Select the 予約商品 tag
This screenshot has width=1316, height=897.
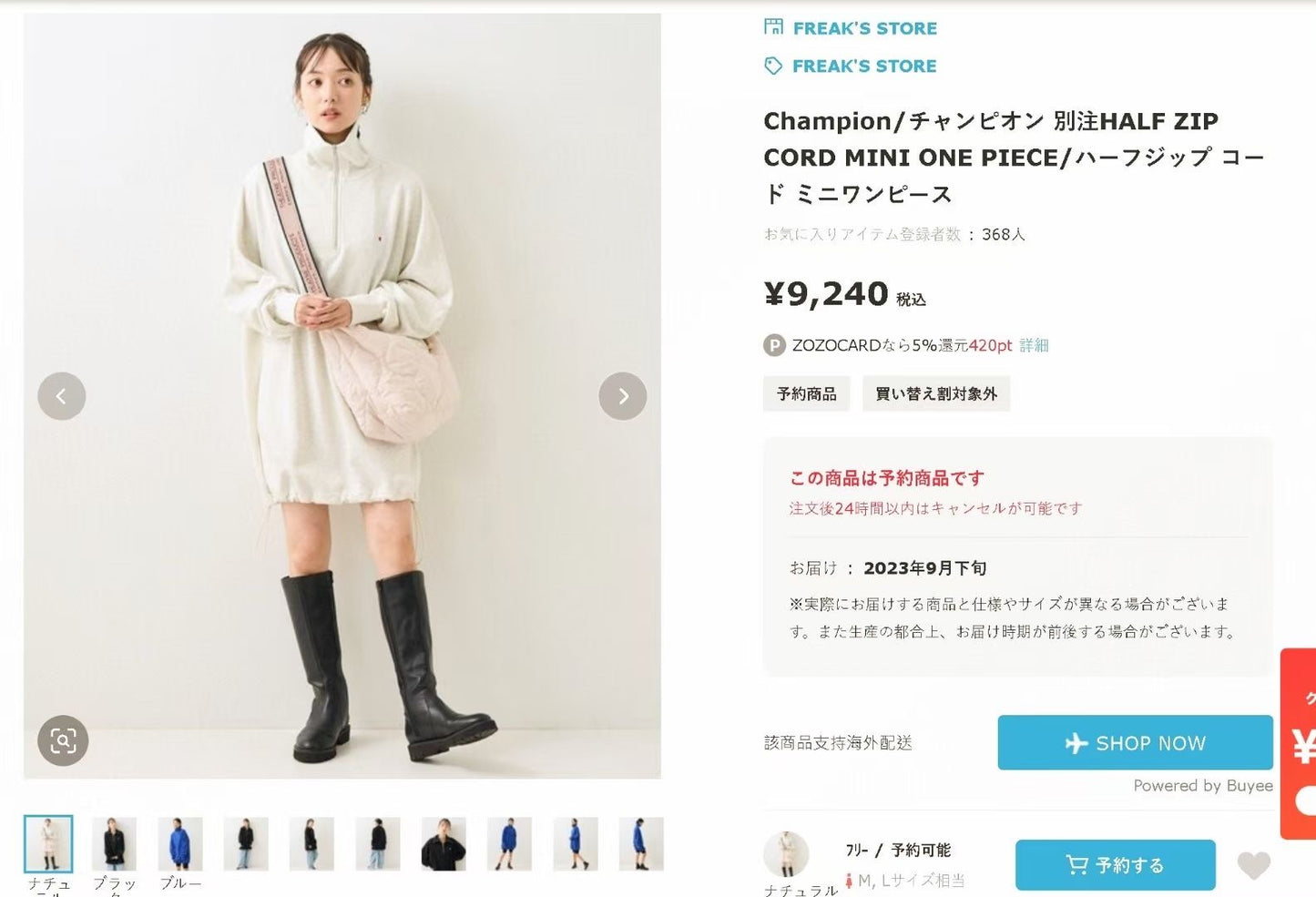tap(806, 393)
